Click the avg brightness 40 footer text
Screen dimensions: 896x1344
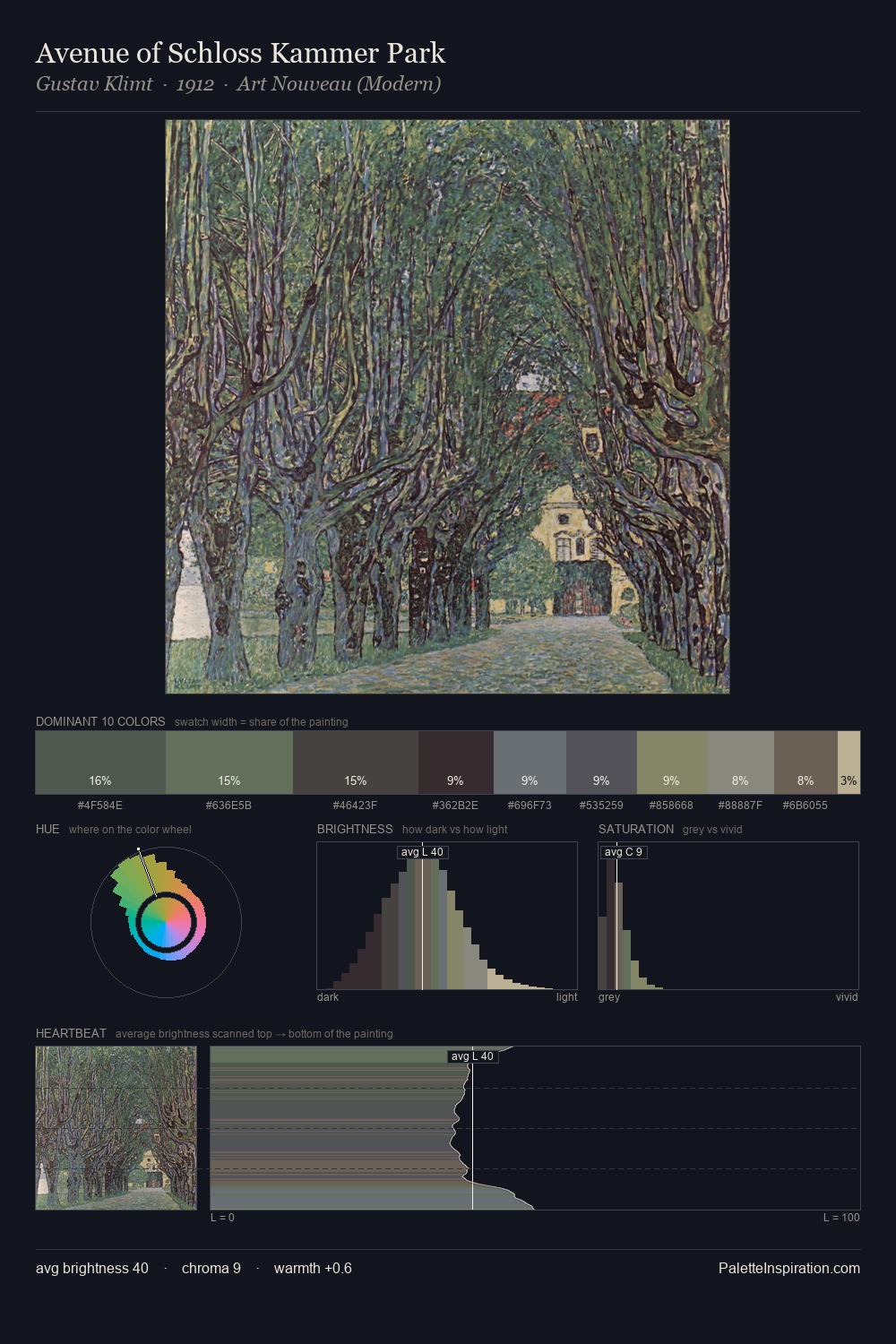coord(92,1268)
